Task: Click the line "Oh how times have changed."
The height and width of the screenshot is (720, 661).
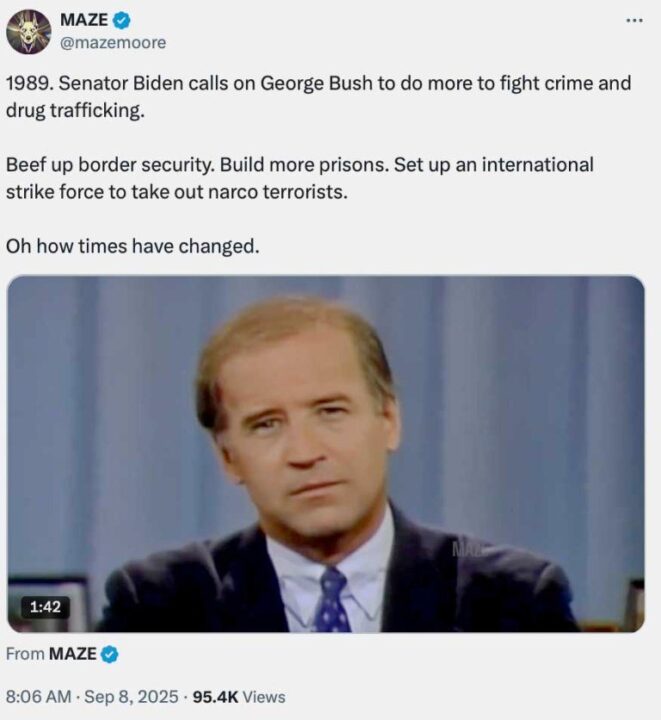Action: coord(132,245)
